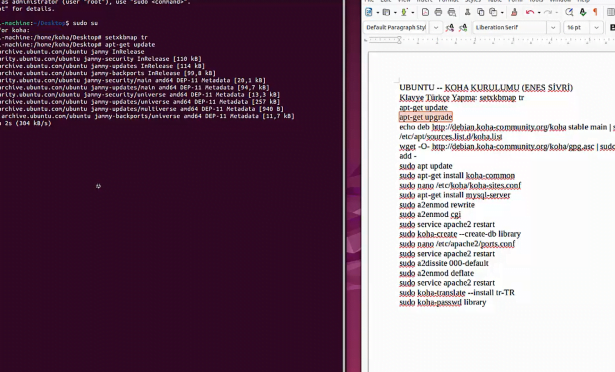Click 'setxkbmap tr' command in terminal

tap(126, 38)
